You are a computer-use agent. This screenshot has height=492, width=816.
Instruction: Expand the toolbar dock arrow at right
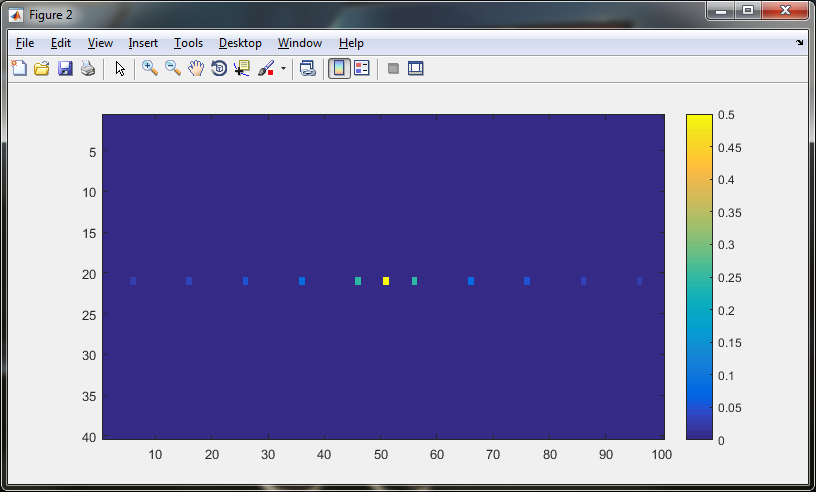(799, 43)
